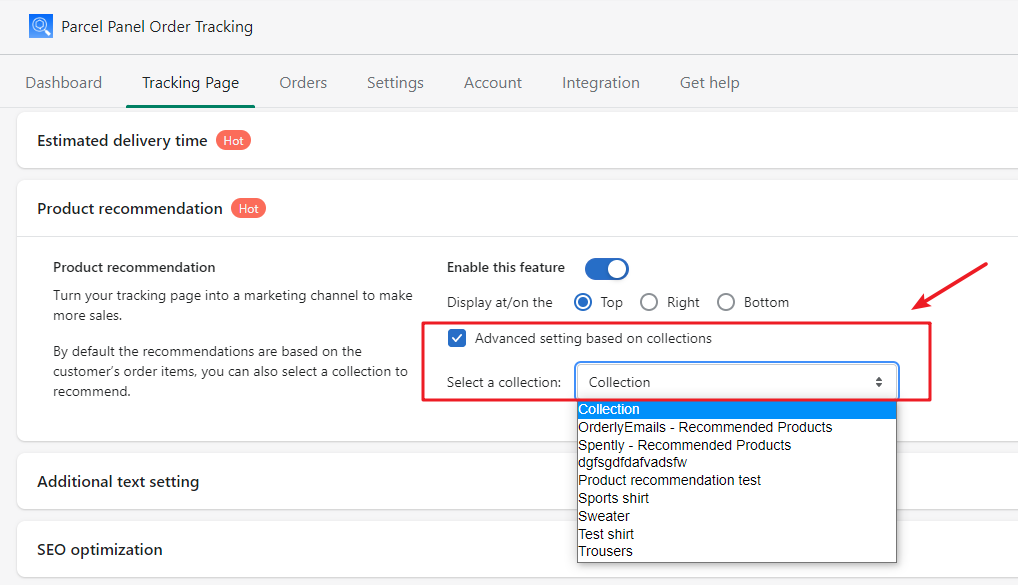
Task: Expand the Estimated delivery time section
Action: point(517,140)
